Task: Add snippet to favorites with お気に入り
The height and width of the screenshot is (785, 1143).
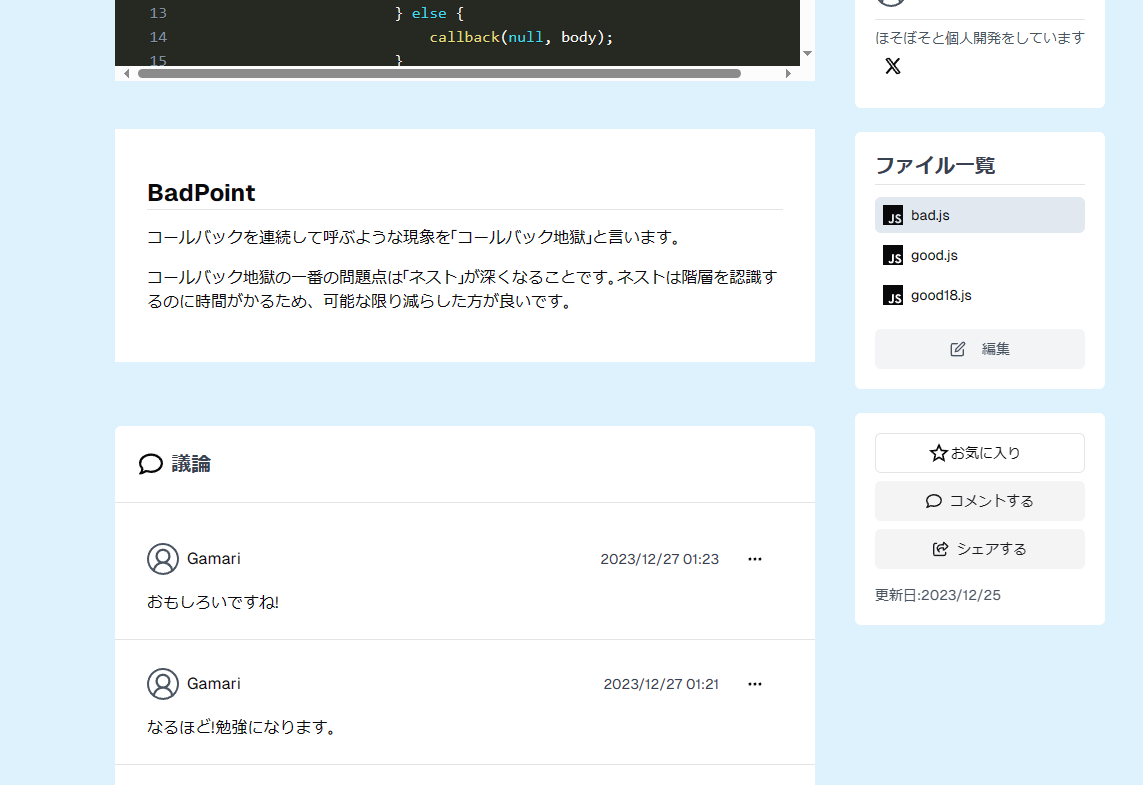Action: [x=979, y=453]
